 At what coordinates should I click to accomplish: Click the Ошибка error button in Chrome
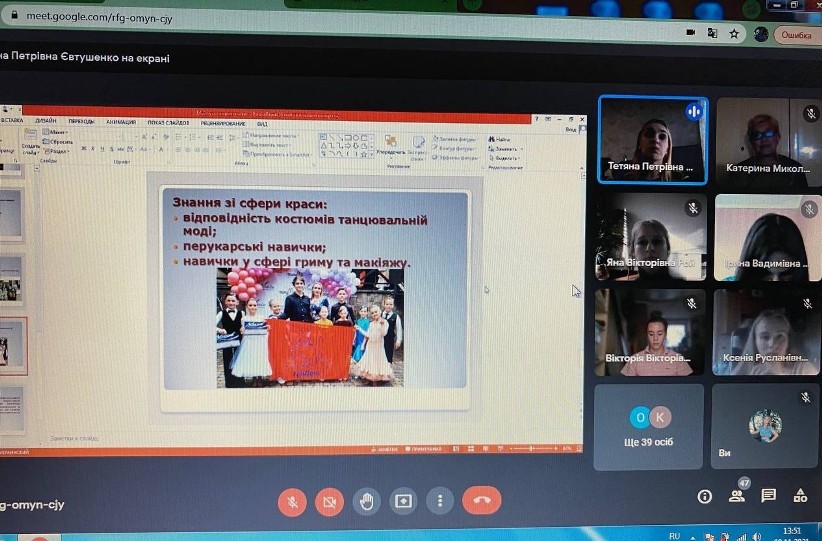coord(797,35)
